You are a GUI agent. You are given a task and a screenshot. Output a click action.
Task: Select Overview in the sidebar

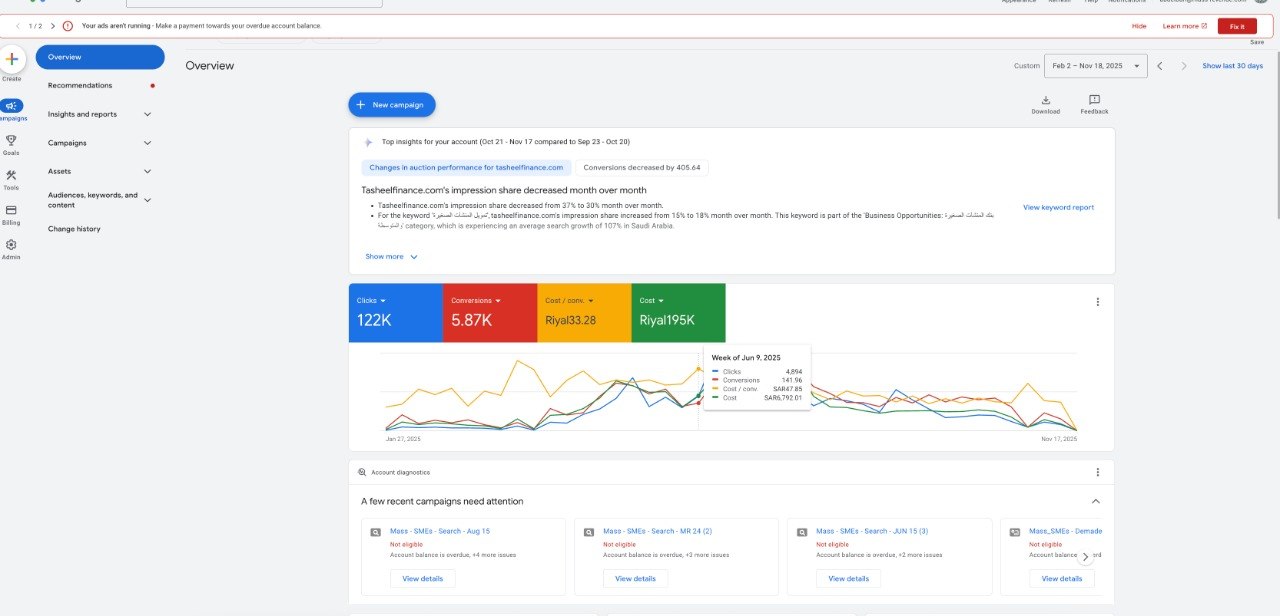pos(100,57)
